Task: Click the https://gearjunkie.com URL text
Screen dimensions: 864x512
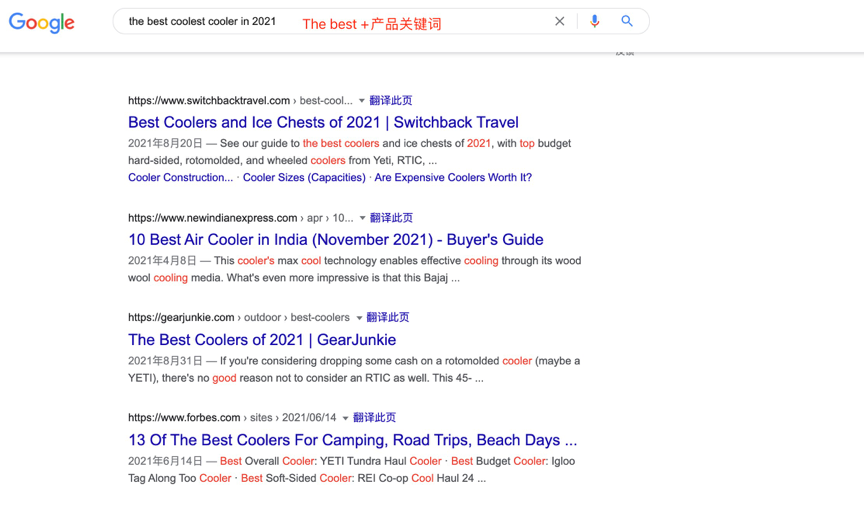Action: tap(181, 317)
